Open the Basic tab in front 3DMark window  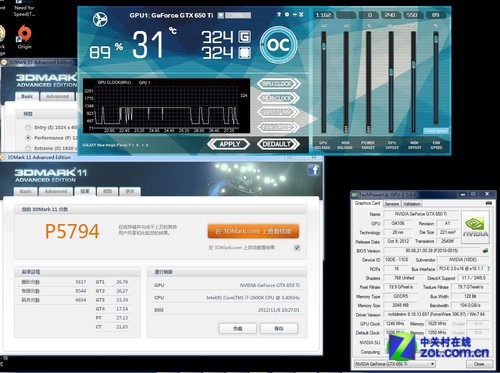pos(26,191)
